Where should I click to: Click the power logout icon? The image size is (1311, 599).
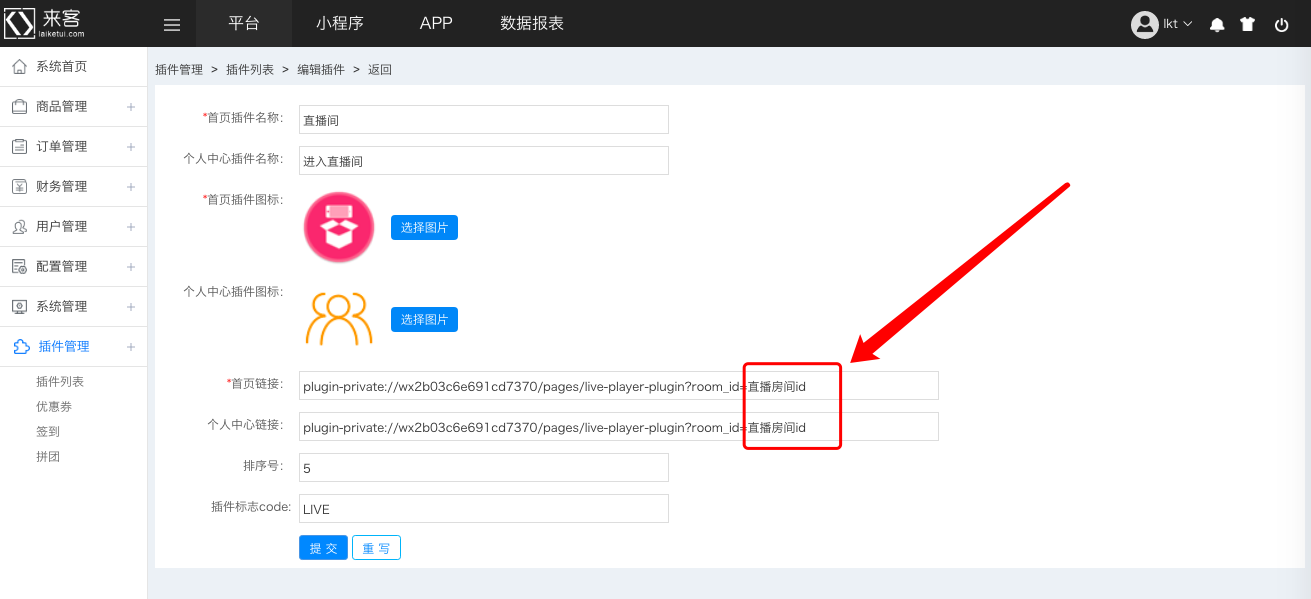[1281, 25]
